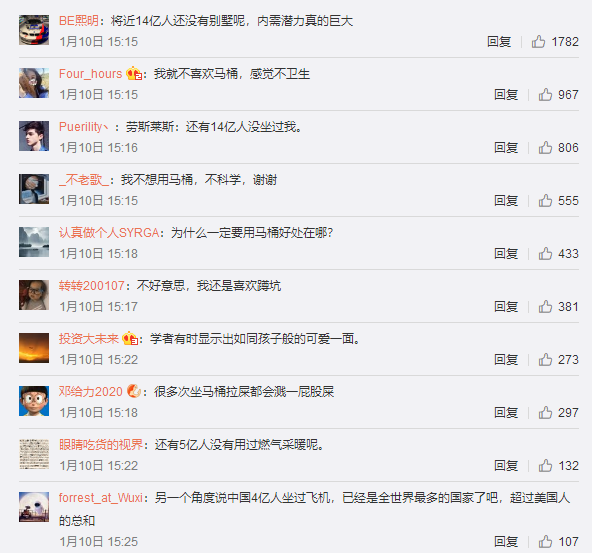Click the Doraemon-style avatar of 邓给力2020
The width and height of the screenshot is (592, 553).
coord(34,401)
